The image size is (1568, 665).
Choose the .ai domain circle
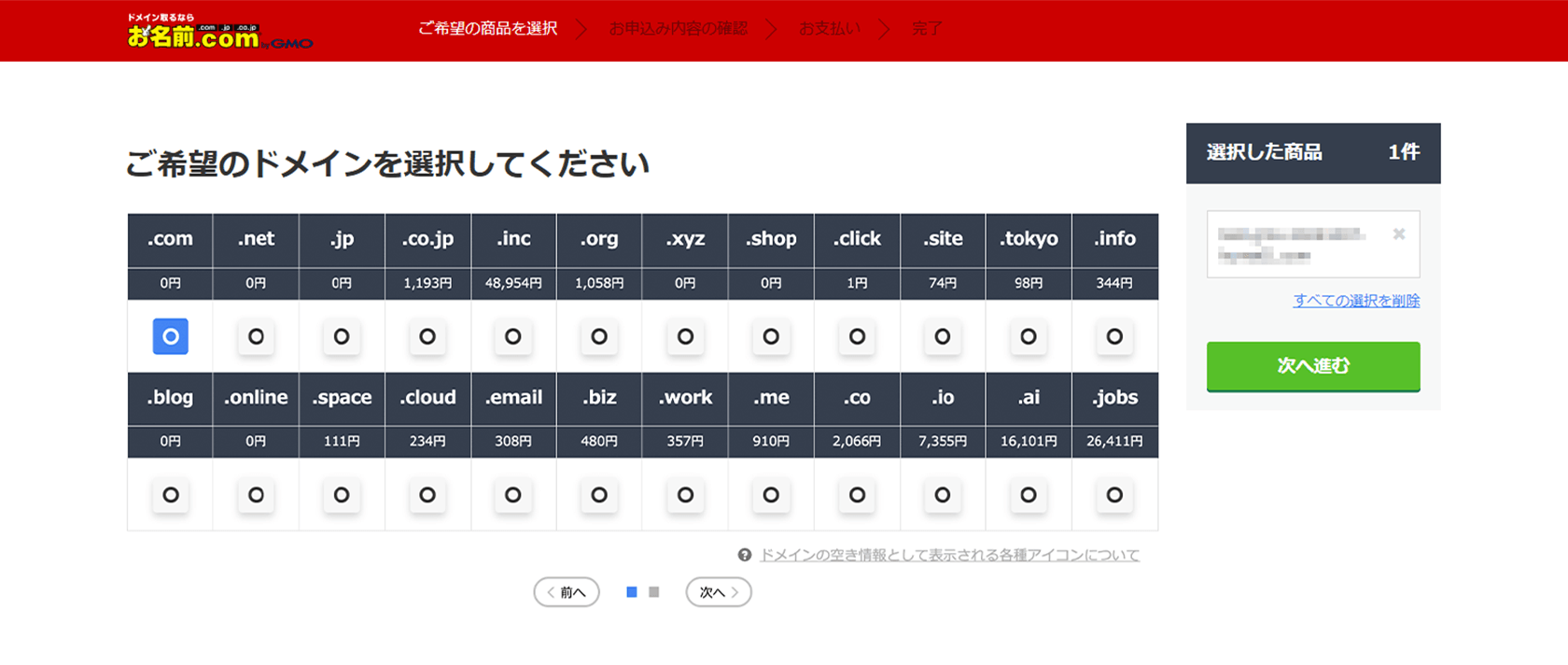tap(1029, 495)
